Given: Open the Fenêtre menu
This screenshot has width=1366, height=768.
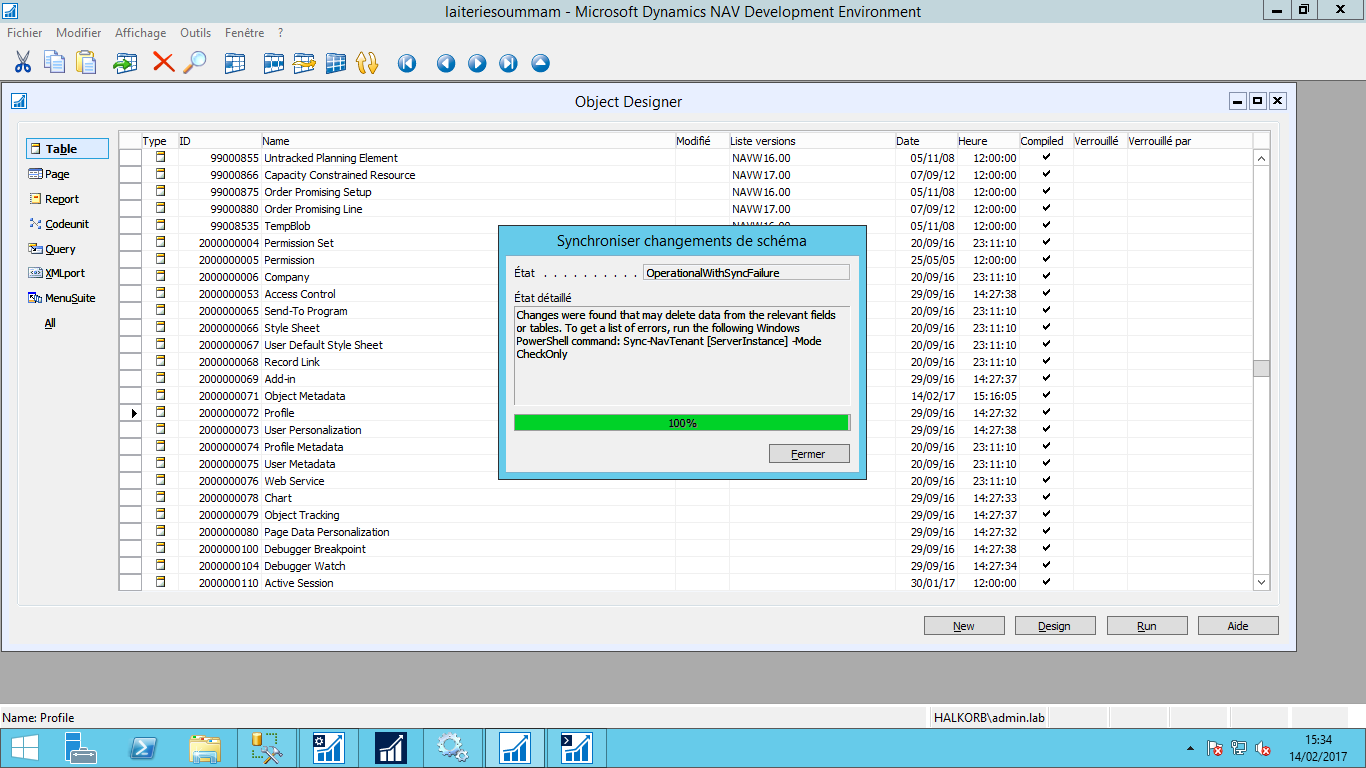Looking at the screenshot, I should click(244, 33).
